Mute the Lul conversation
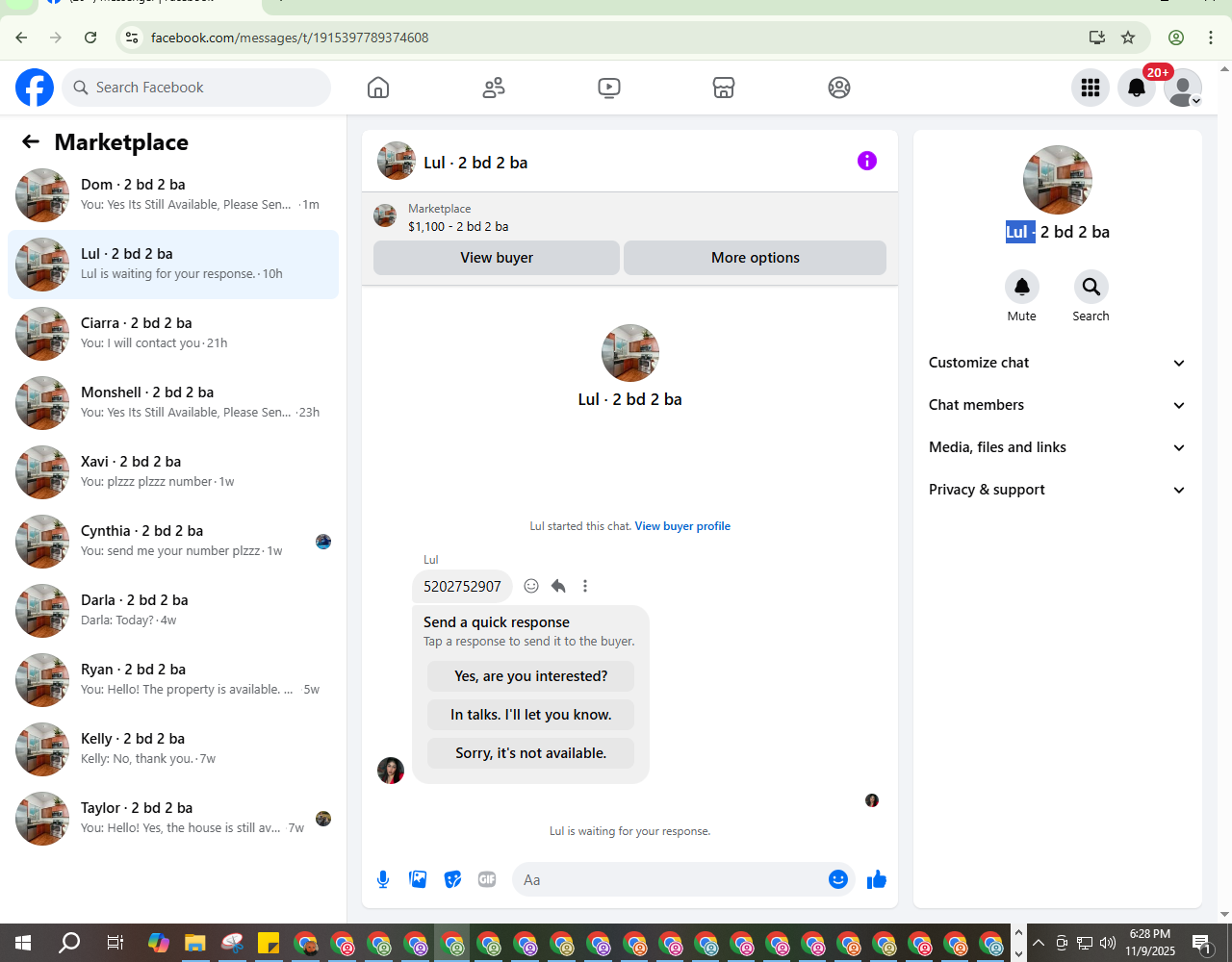The height and width of the screenshot is (962, 1232). point(1022,287)
